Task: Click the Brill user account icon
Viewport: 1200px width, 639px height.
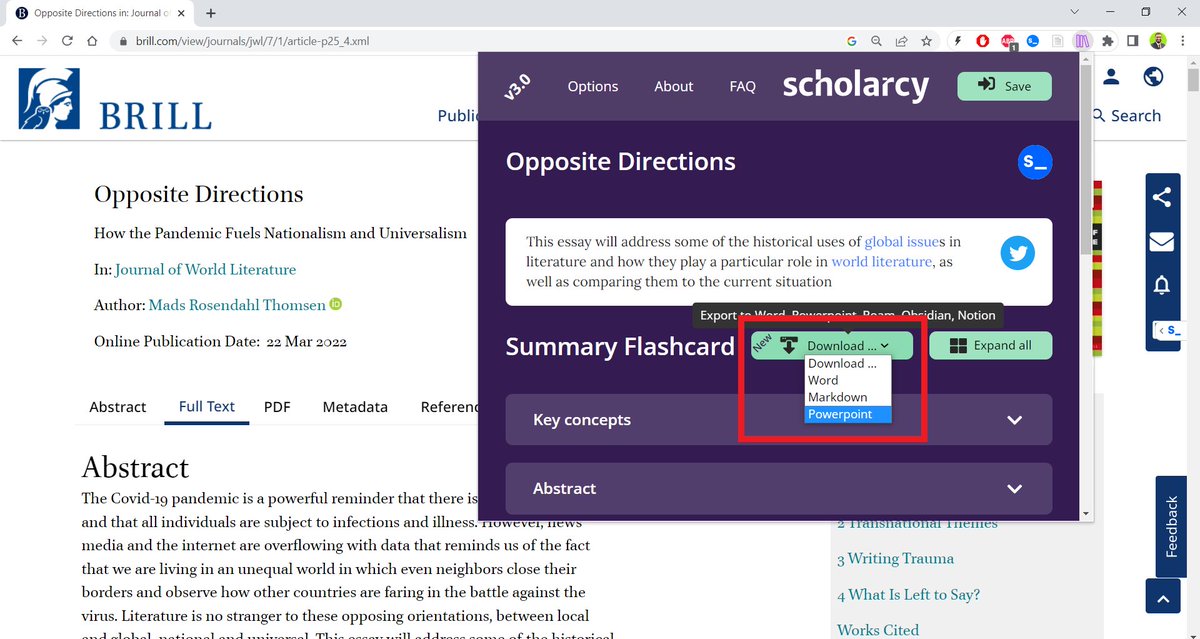Action: 1112,77
